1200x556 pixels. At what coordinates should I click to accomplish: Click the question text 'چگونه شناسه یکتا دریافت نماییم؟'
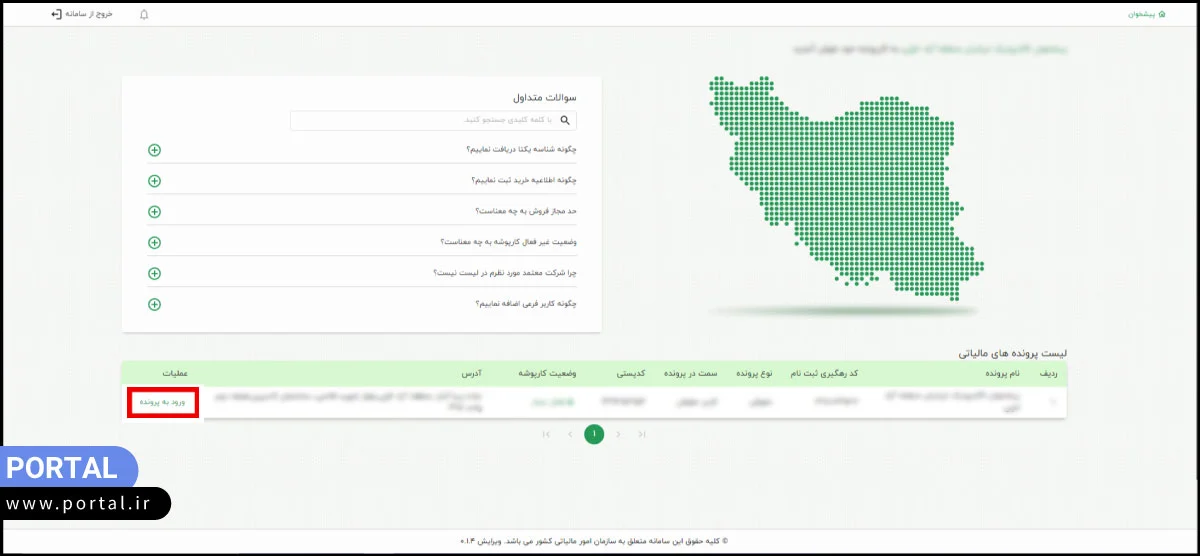[x=522, y=150]
